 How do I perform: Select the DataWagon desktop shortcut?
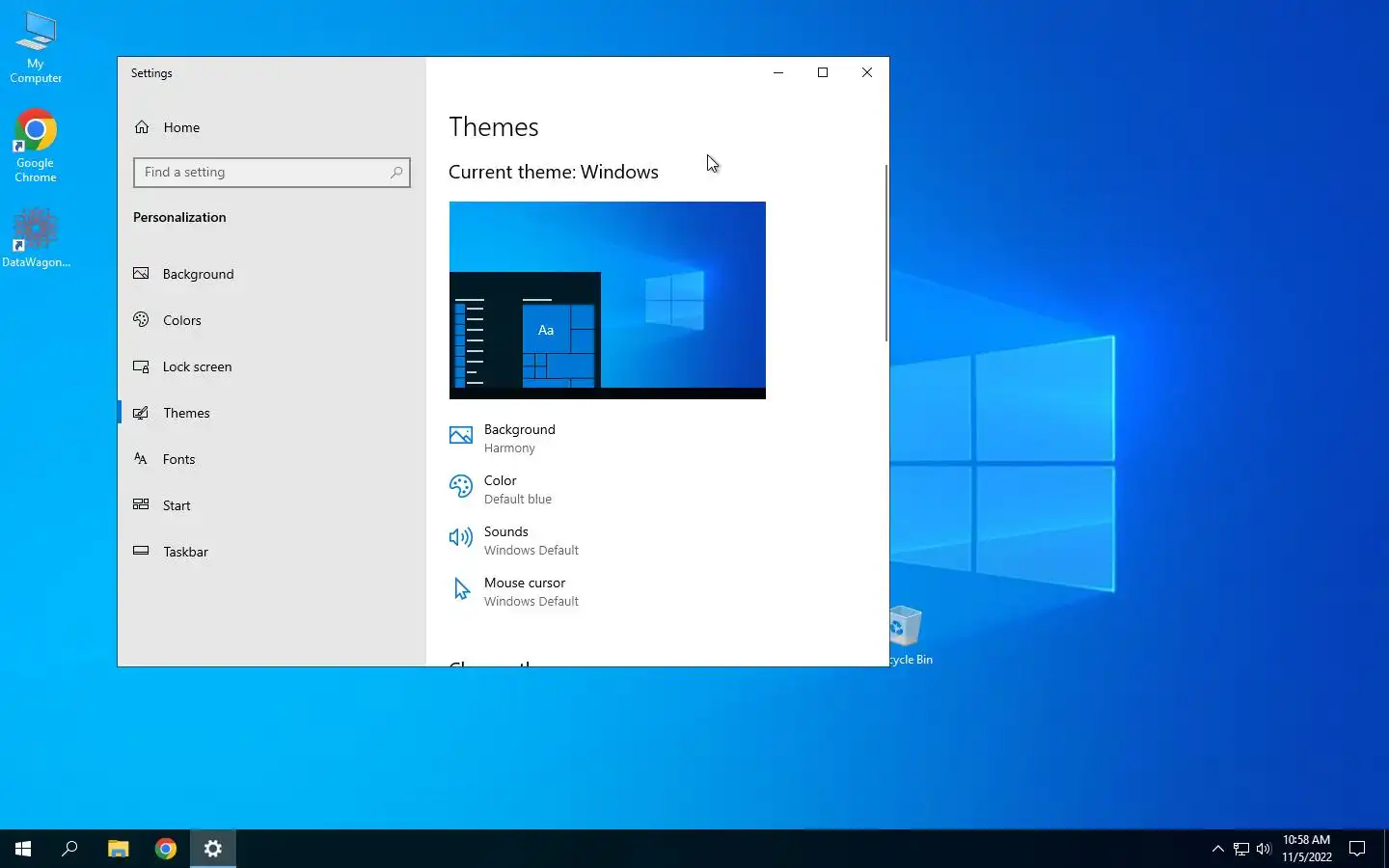[36, 237]
